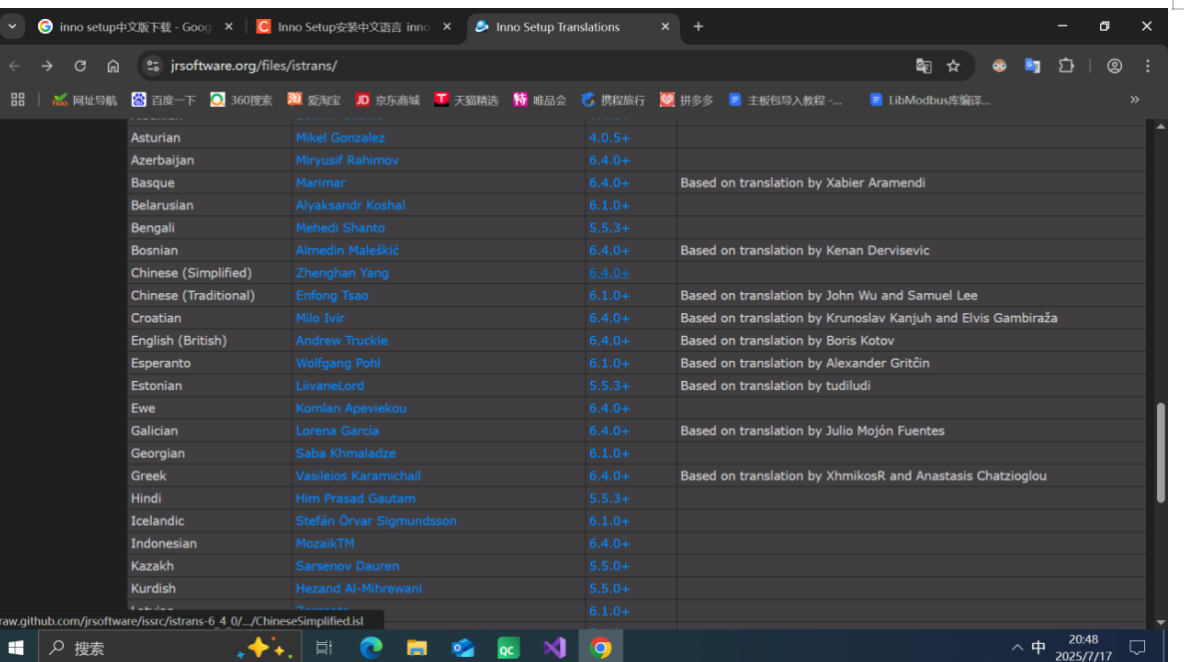Click the avatar extension icon in toolbar
Screen dimensions: 1184x662
(999, 66)
